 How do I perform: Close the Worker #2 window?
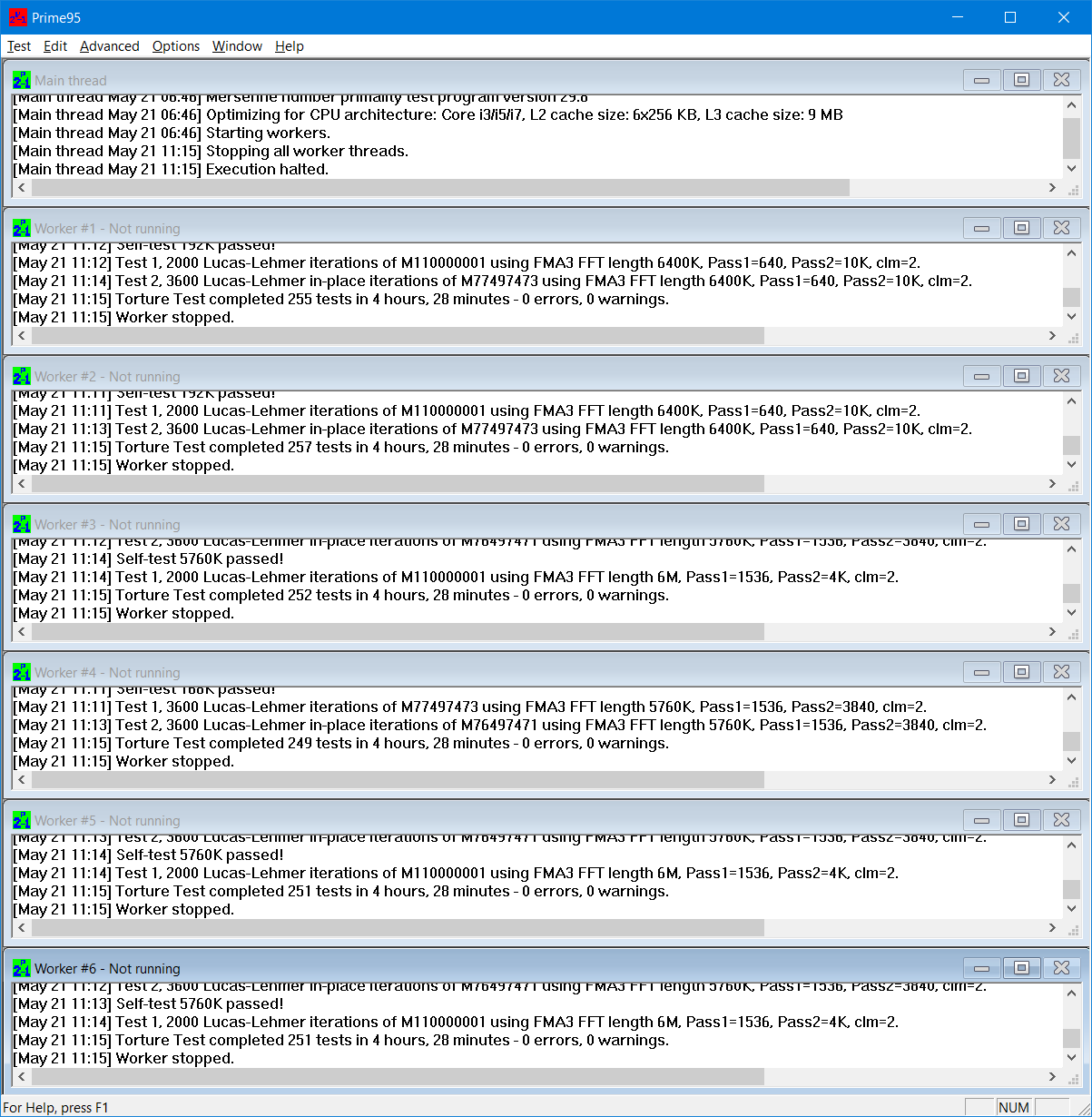point(1061,376)
